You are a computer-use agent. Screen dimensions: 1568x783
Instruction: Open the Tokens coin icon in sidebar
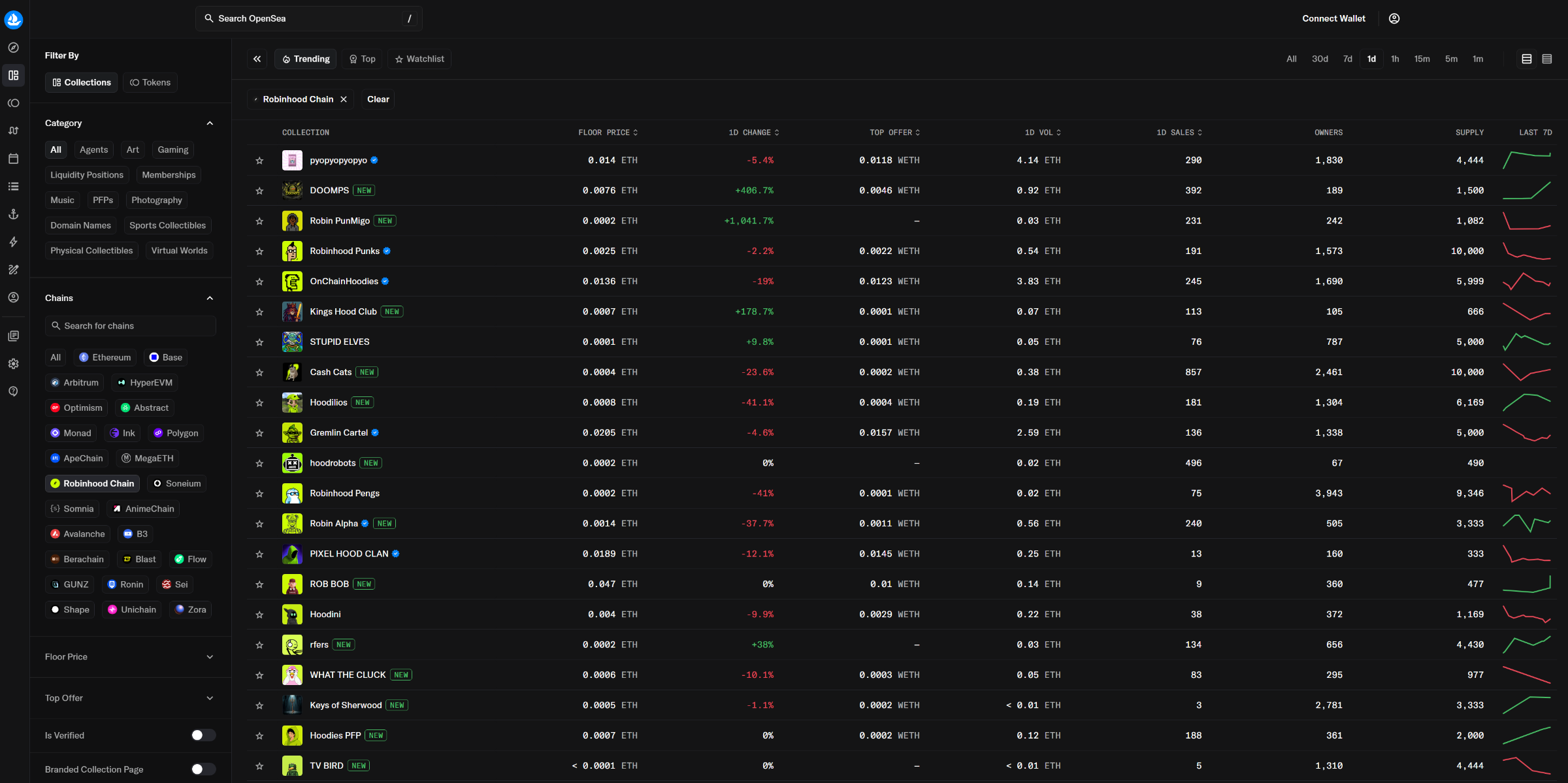tap(14, 103)
